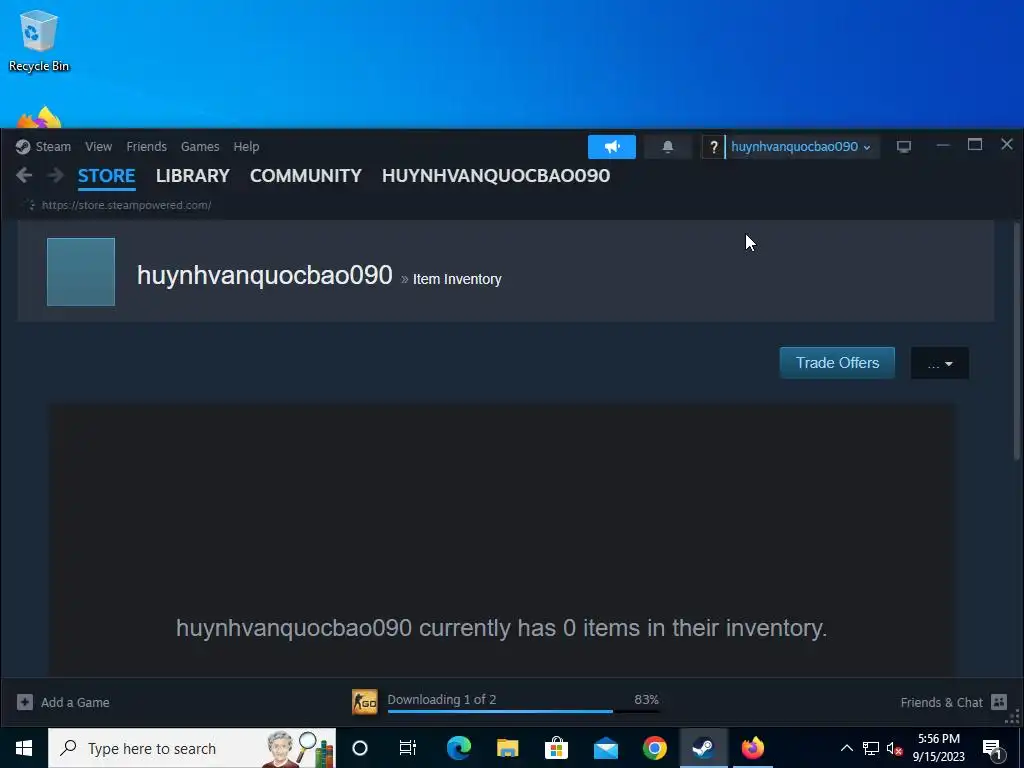1024x768 pixels.
Task: Click the Item Inventory breadcrumb
Action: [x=457, y=279]
